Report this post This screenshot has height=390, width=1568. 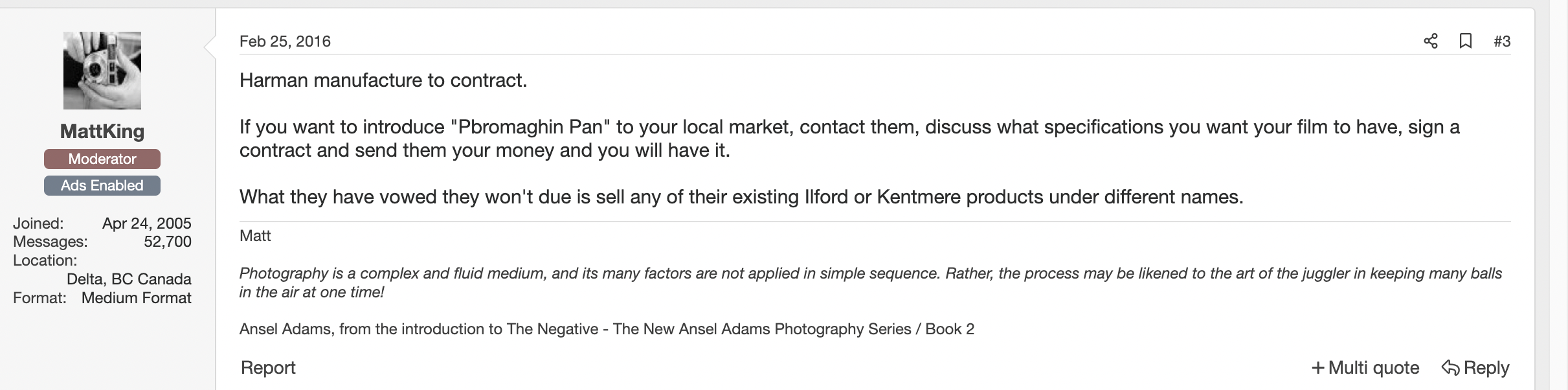coord(268,368)
